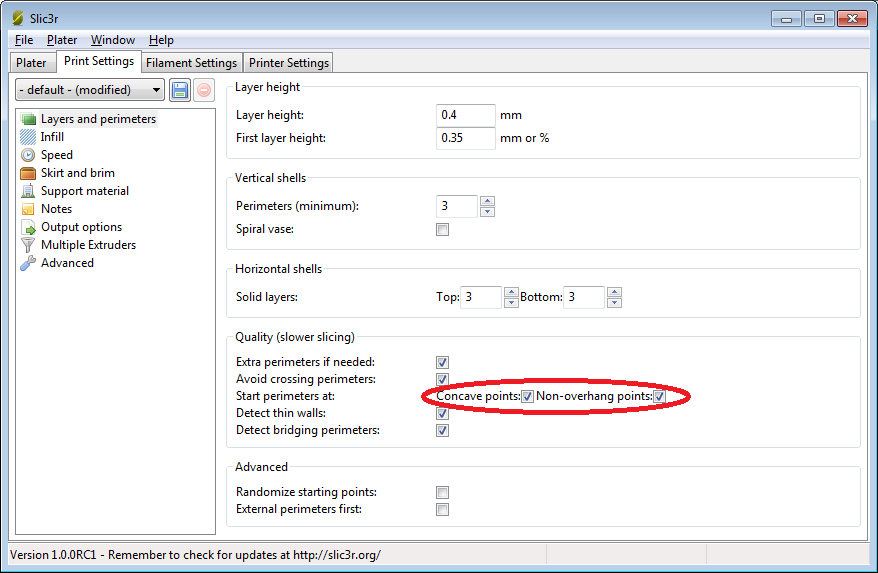Select Skirt and brim in sidebar
The image size is (878, 573).
(78, 173)
